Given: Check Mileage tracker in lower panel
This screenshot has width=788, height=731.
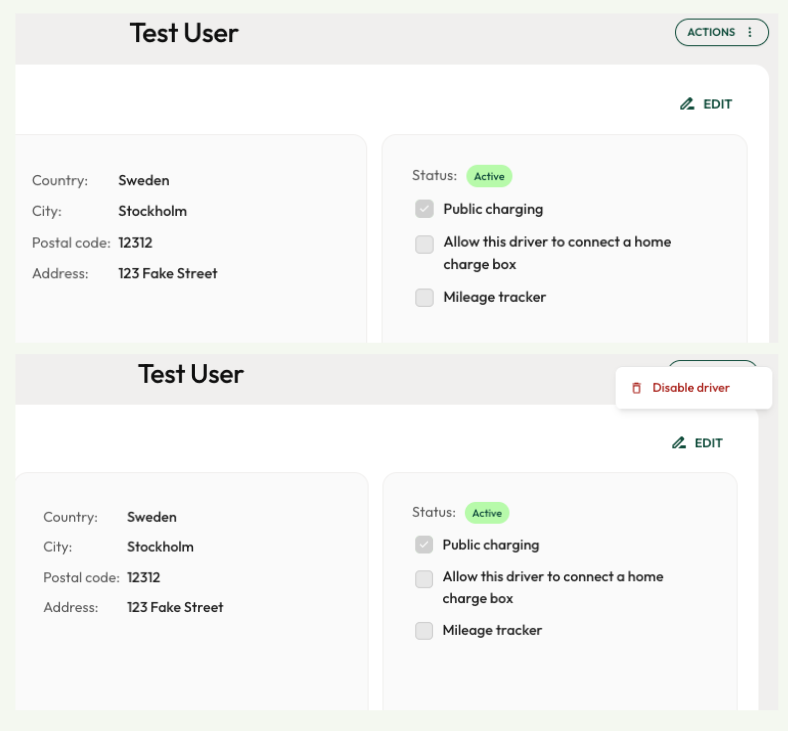Looking at the screenshot, I should [x=424, y=631].
